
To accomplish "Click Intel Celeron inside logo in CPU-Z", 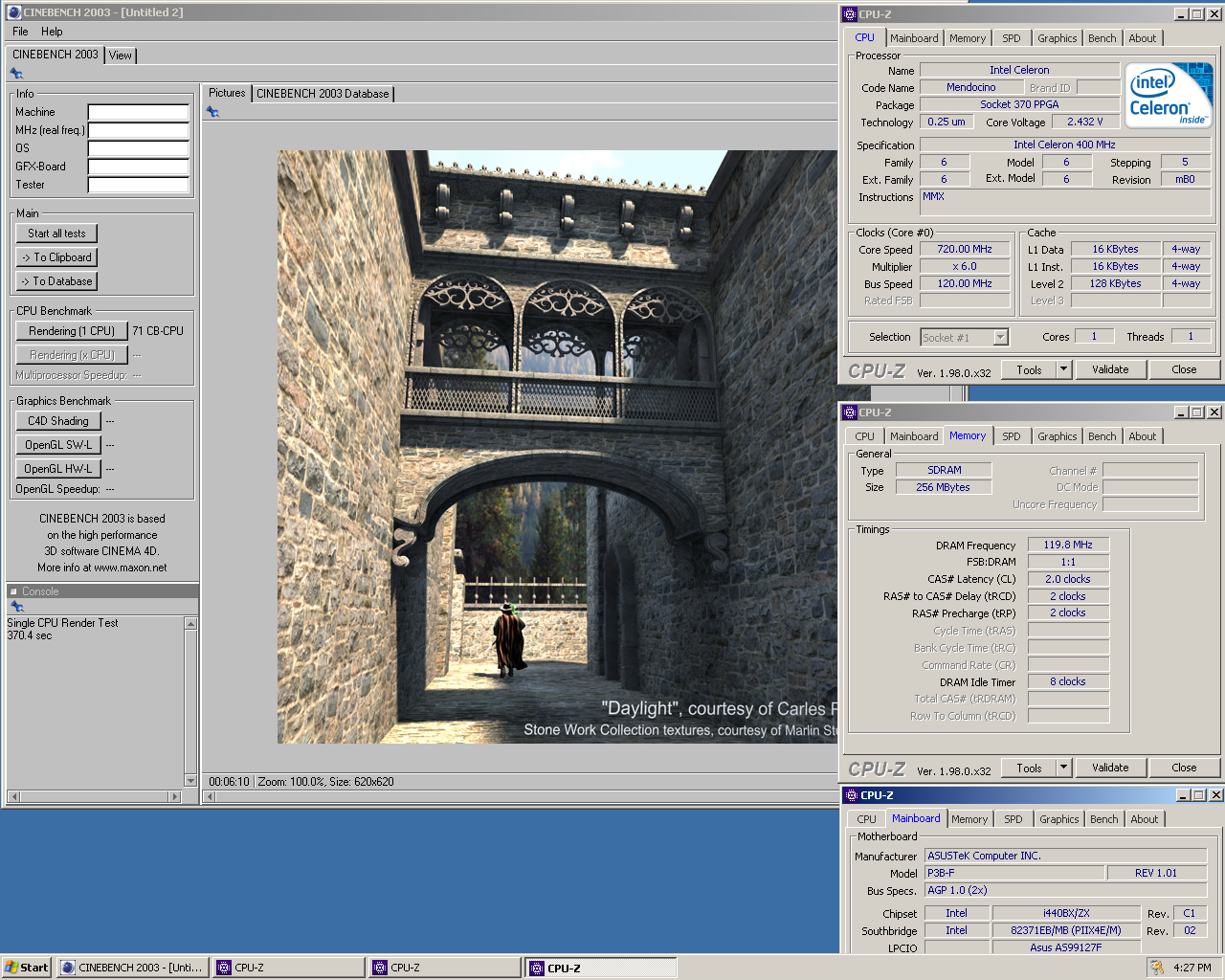I will (x=1169, y=95).
